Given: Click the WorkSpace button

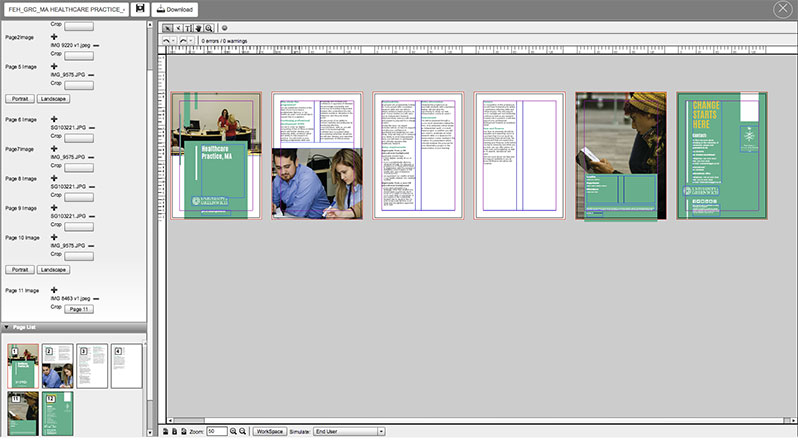Looking at the screenshot, I should pos(270,431).
